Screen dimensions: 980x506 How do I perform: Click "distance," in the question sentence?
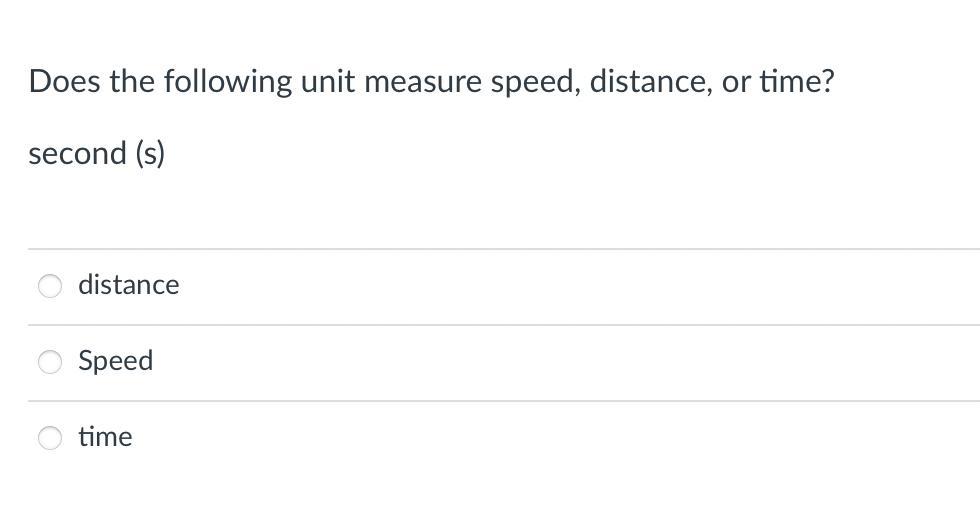pyautogui.click(x=650, y=81)
